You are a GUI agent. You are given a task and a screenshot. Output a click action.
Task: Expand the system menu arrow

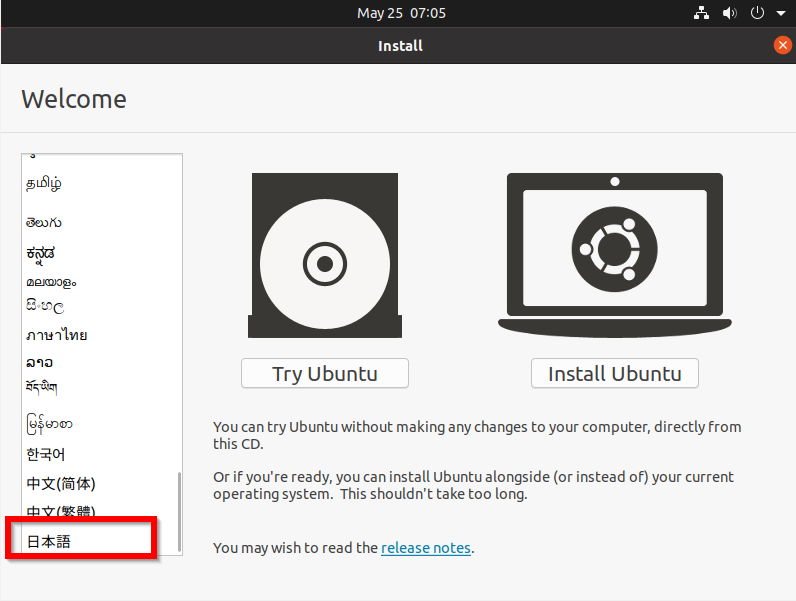coord(781,14)
